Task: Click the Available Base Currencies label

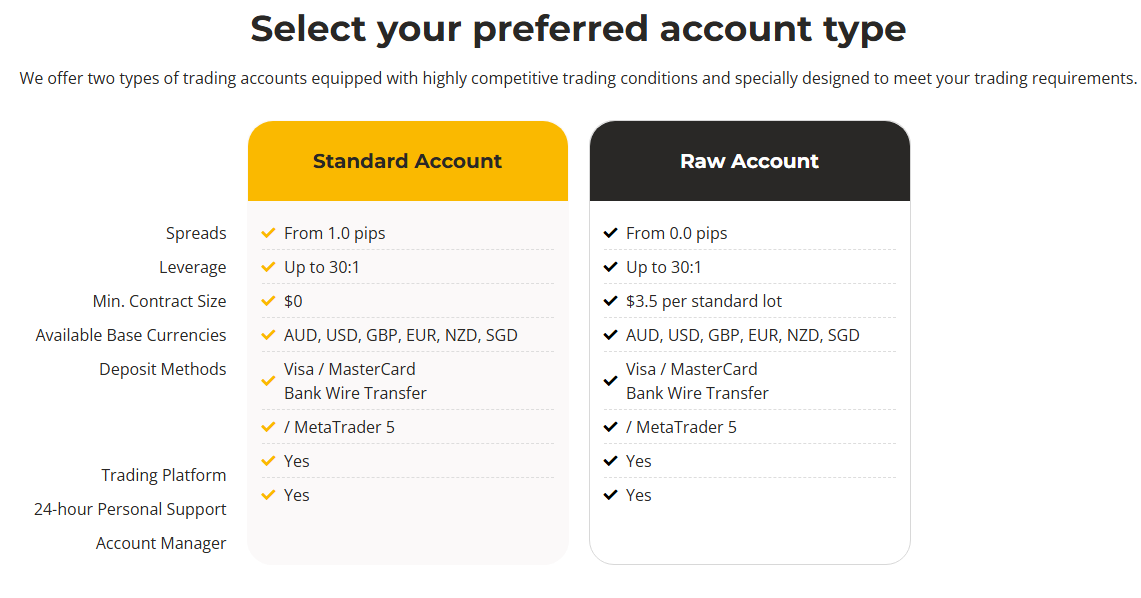Action: pyautogui.click(x=131, y=335)
